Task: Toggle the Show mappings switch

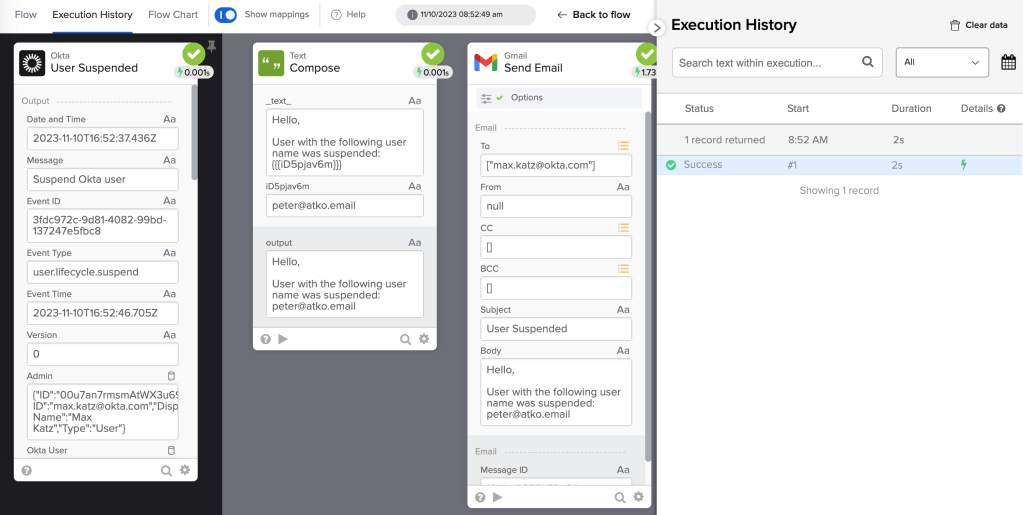Action: click(x=226, y=15)
